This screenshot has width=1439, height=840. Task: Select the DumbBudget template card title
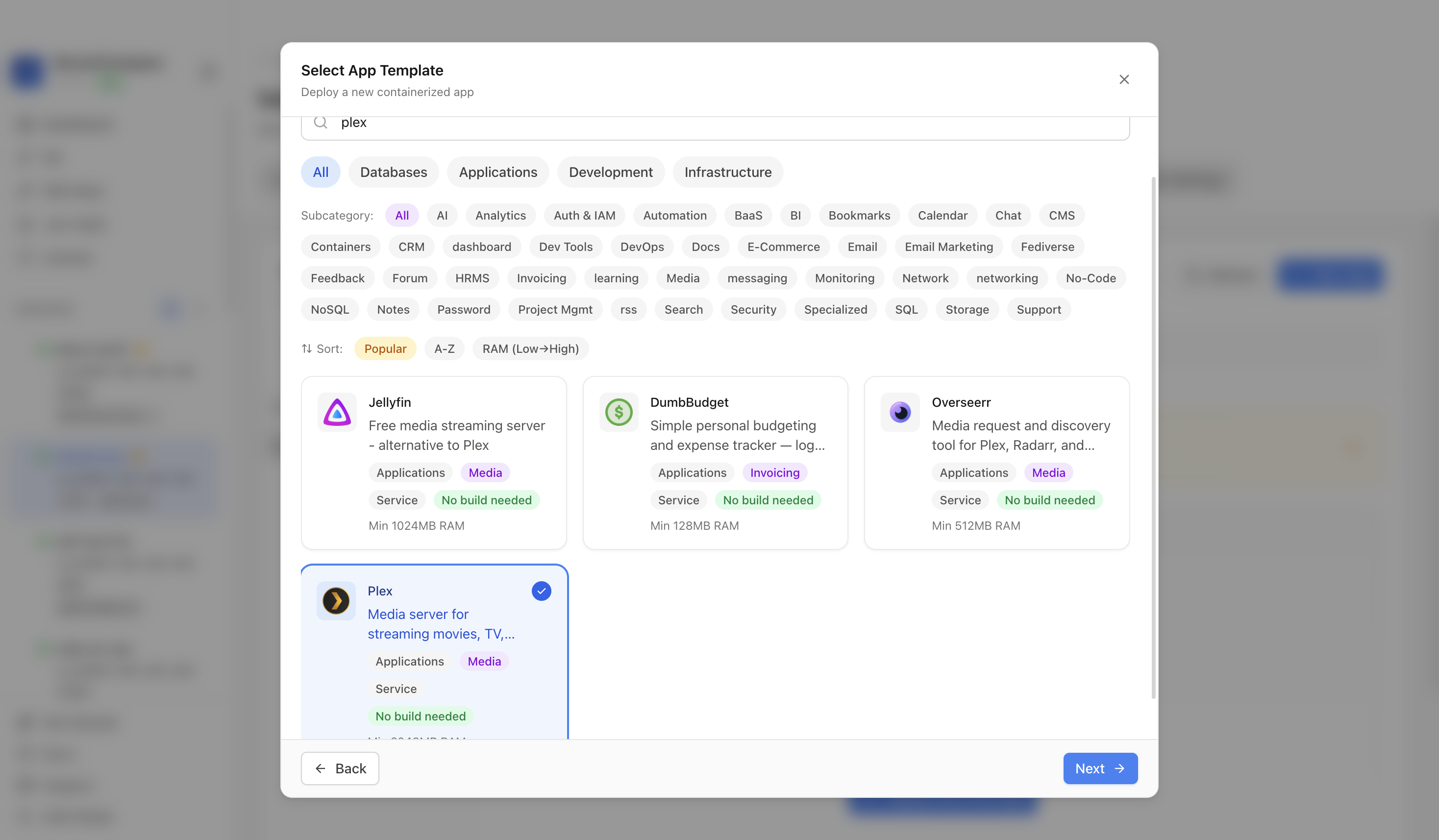click(689, 402)
